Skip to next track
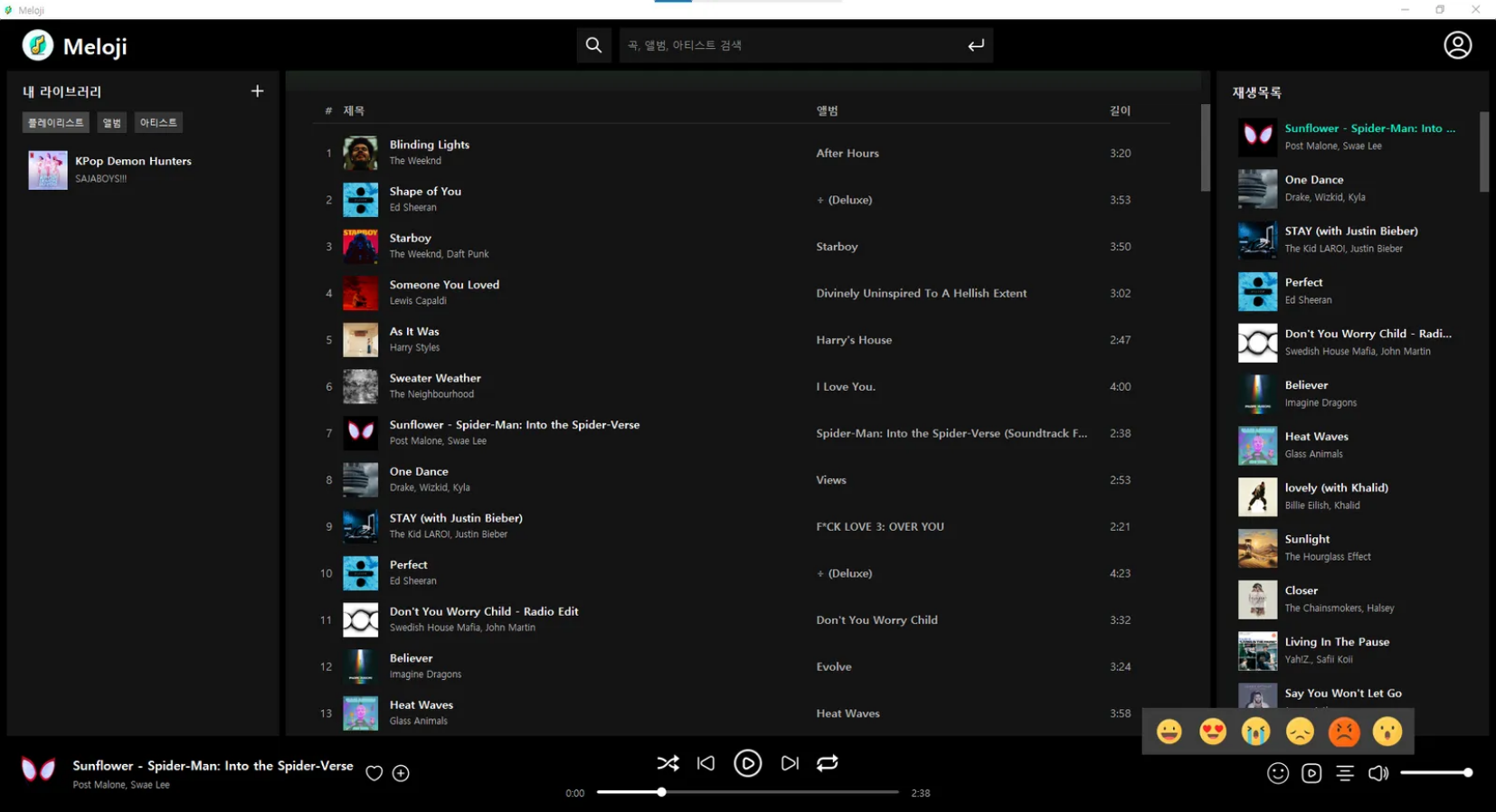 [790, 763]
